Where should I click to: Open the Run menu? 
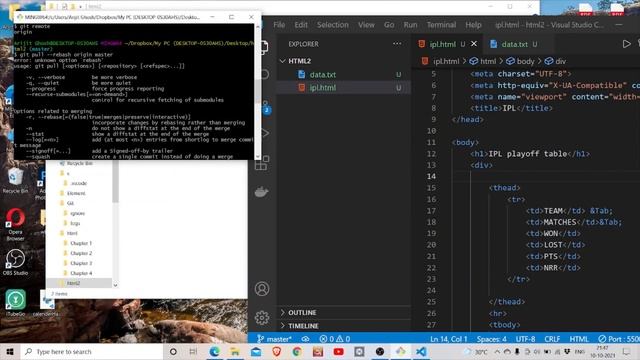pyautogui.click(x=410, y=25)
